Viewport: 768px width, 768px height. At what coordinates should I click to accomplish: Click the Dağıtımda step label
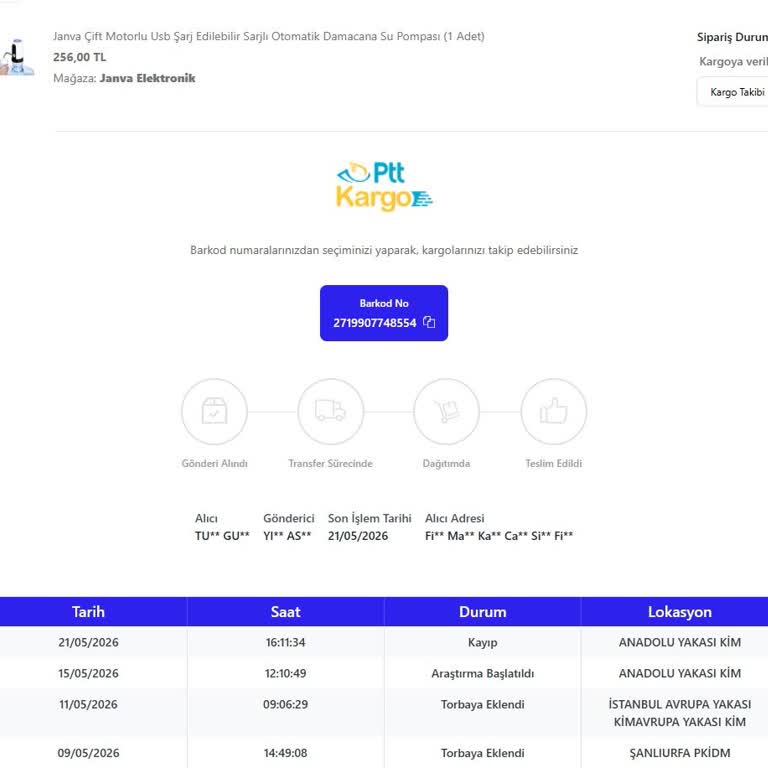tap(447, 463)
